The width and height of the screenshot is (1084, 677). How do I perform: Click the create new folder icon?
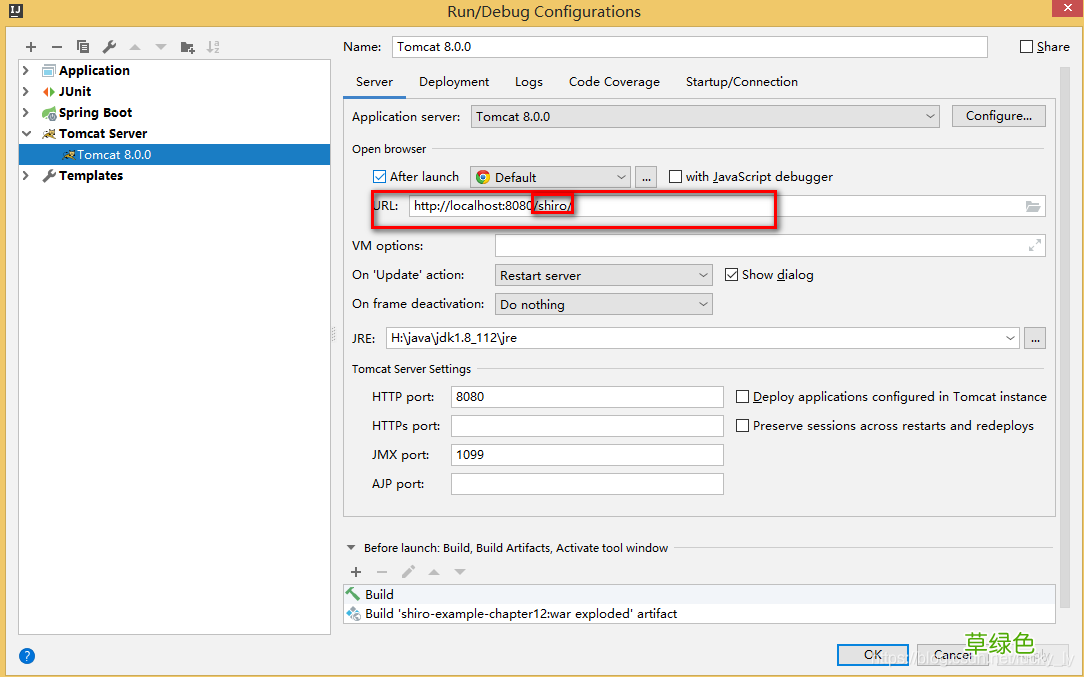click(x=187, y=47)
